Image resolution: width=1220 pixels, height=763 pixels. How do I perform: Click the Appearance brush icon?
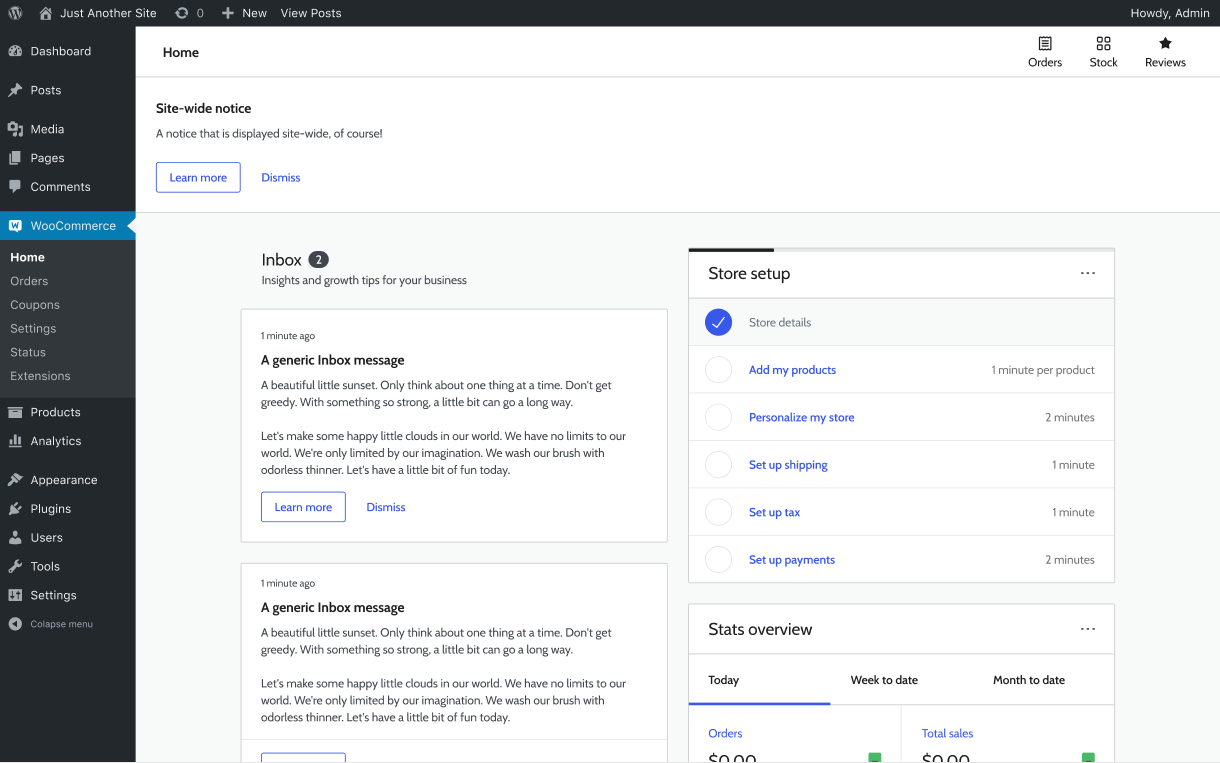click(15, 480)
